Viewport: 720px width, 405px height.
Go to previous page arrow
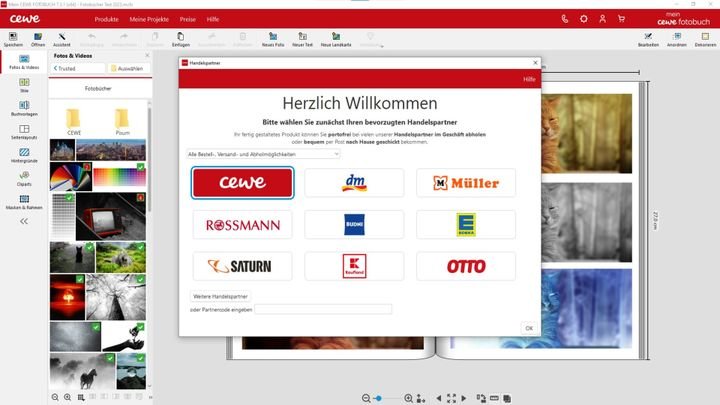click(x=439, y=398)
